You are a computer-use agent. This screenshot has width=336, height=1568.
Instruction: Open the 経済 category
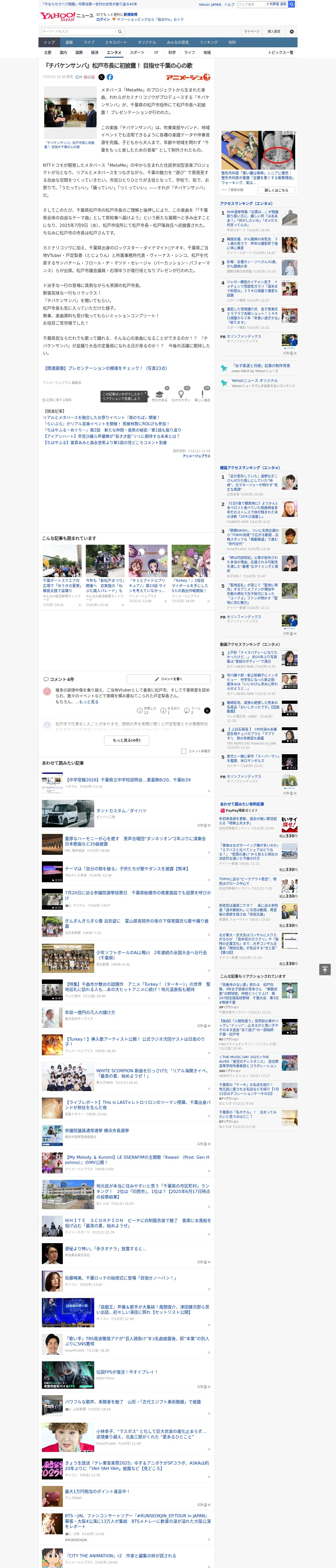point(94,52)
